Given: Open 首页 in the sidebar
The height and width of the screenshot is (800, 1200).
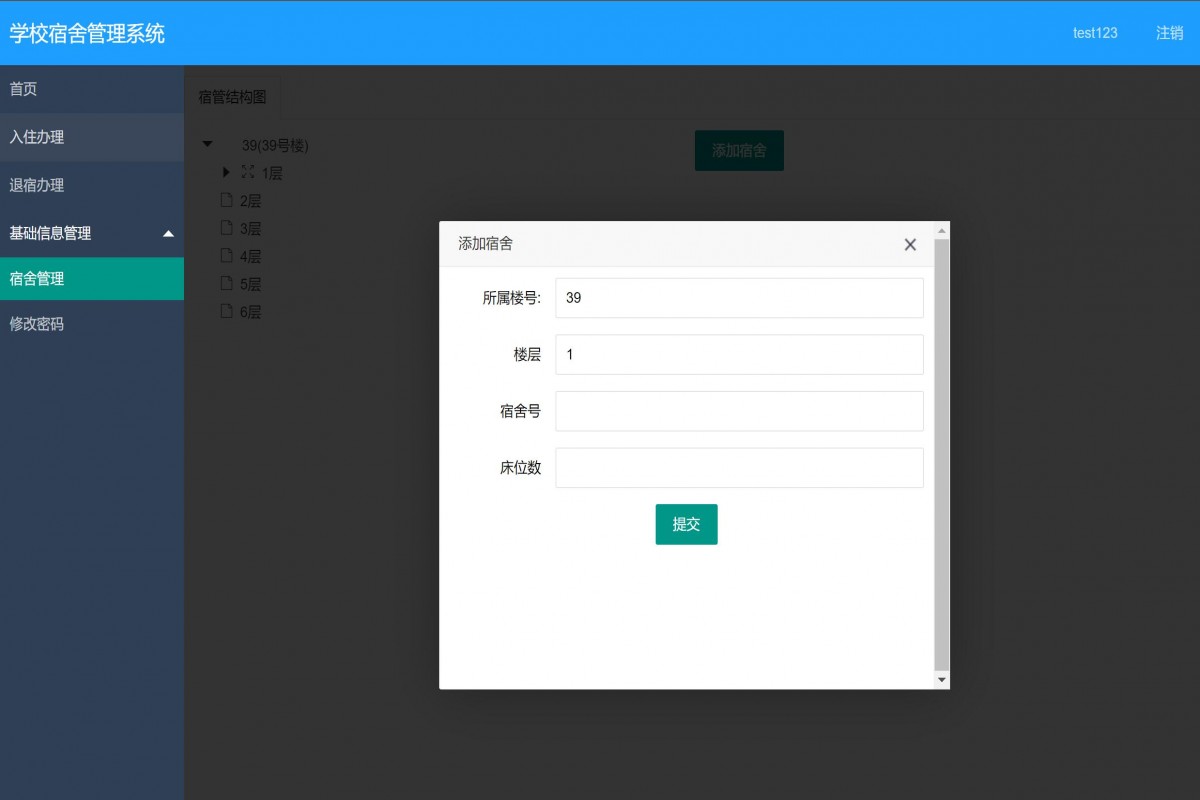Looking at the screenshot, I should click(24, 89).
